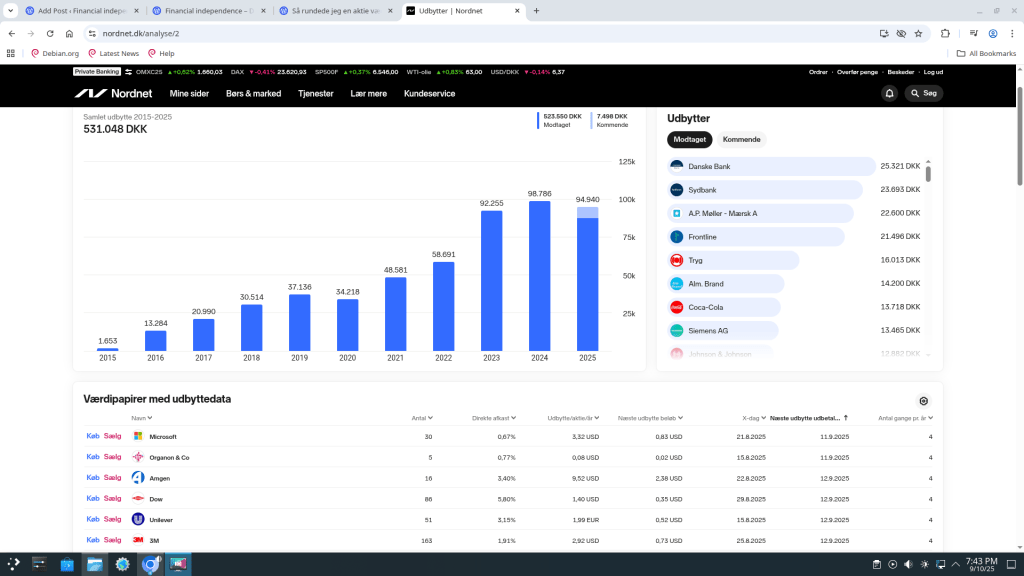Viewport: 1024px width, 576px height.
Task: Open the notifications bell in Nordnet header
Action: [889, 93]
